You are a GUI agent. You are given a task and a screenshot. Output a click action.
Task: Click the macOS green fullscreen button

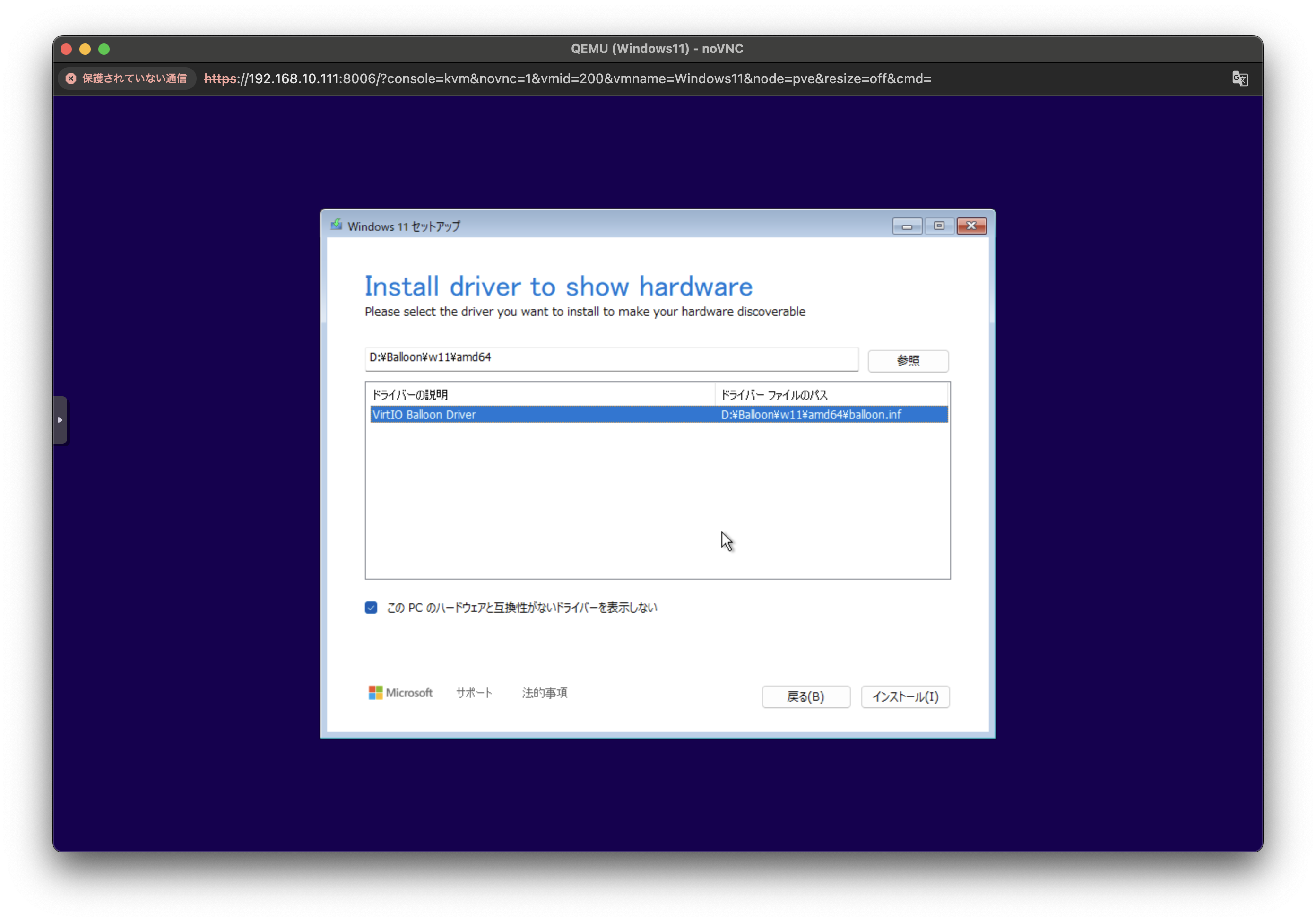(x=104, y=49)
